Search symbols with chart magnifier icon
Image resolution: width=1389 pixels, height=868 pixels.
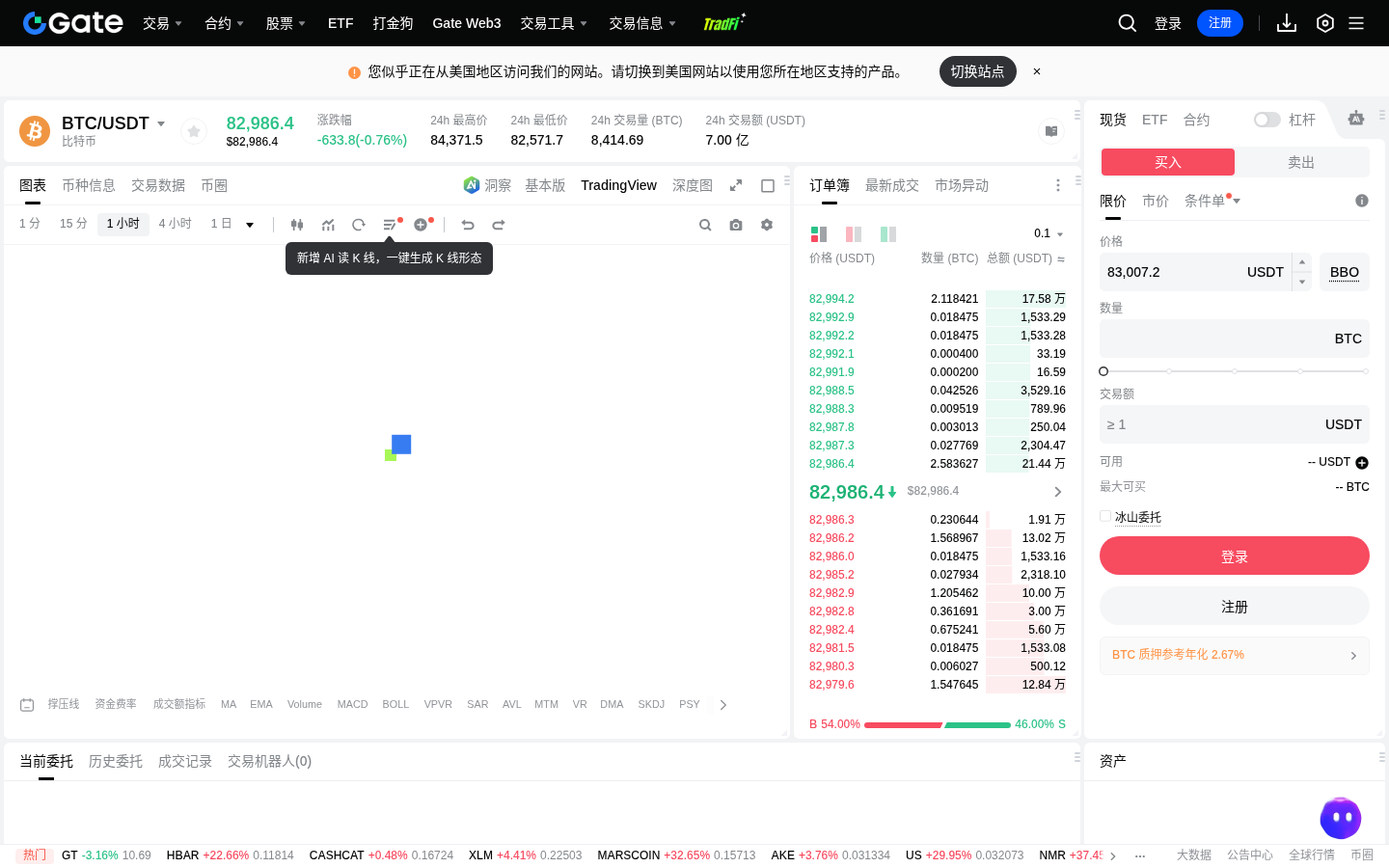705,225
